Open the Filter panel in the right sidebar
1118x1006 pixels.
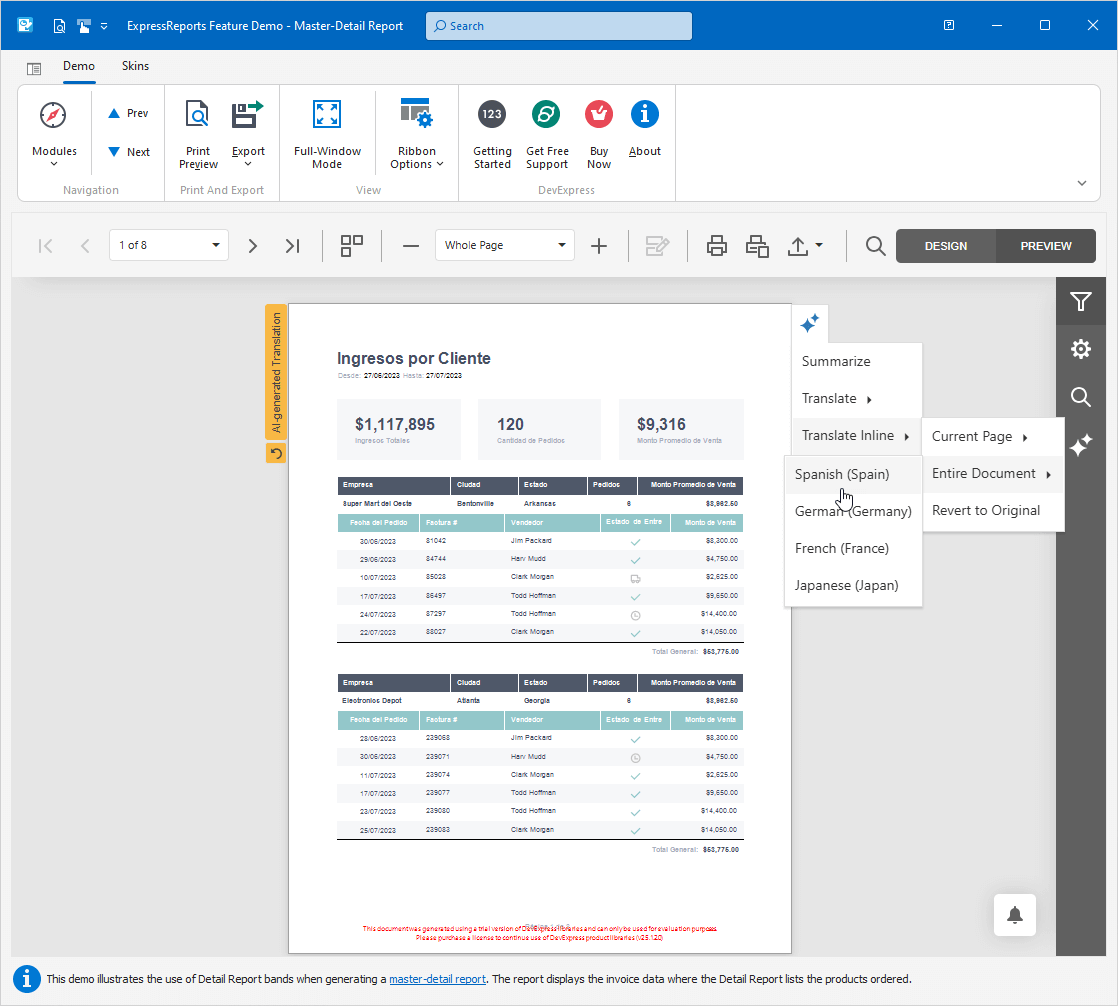click(x=1081, y=301)
